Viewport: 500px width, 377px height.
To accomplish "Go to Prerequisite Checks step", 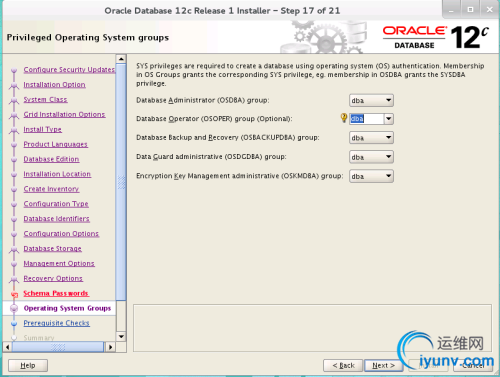I will [56, 323].
